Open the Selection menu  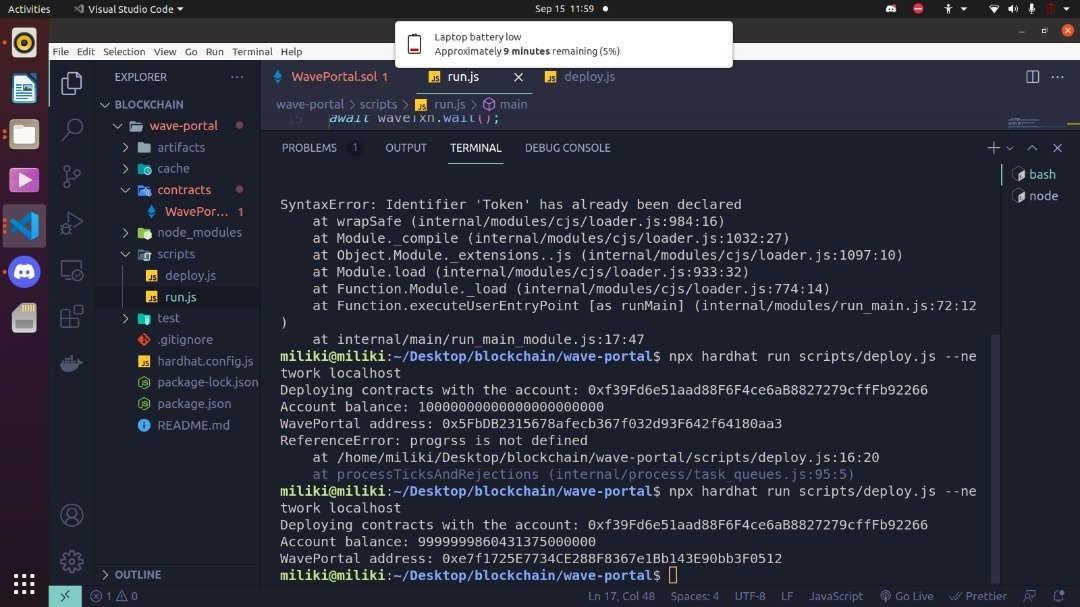124,52
